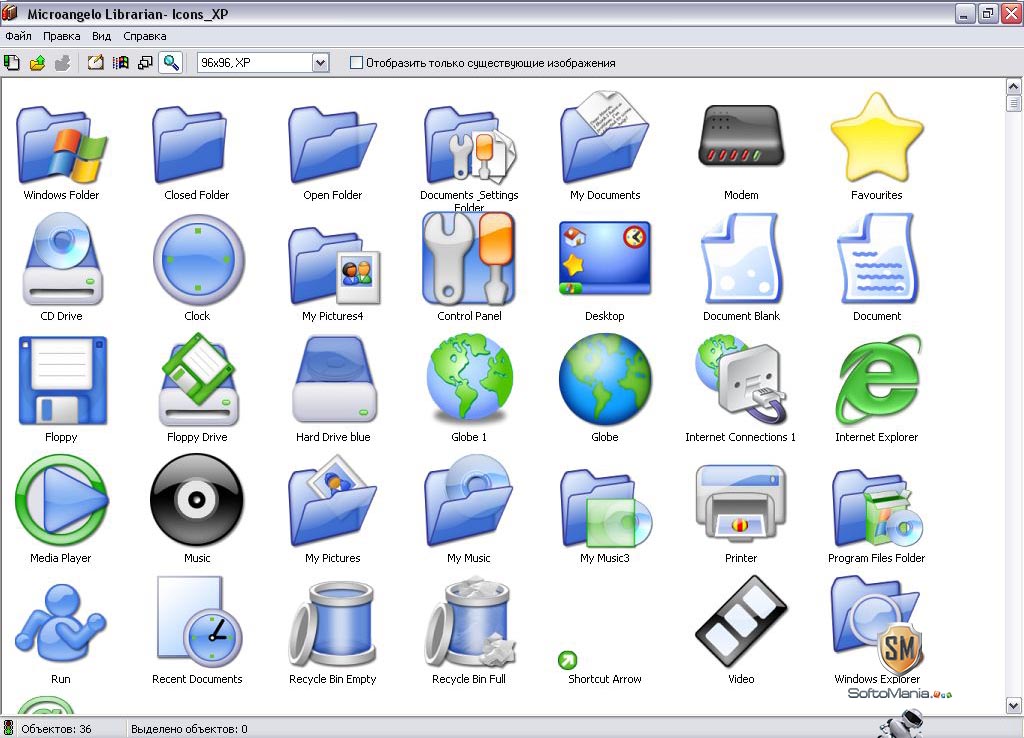The width and height of the screenshot is (1024, 738).
Task: Click the edit image pencil toolbar icon
Action: tap(95, 63)
